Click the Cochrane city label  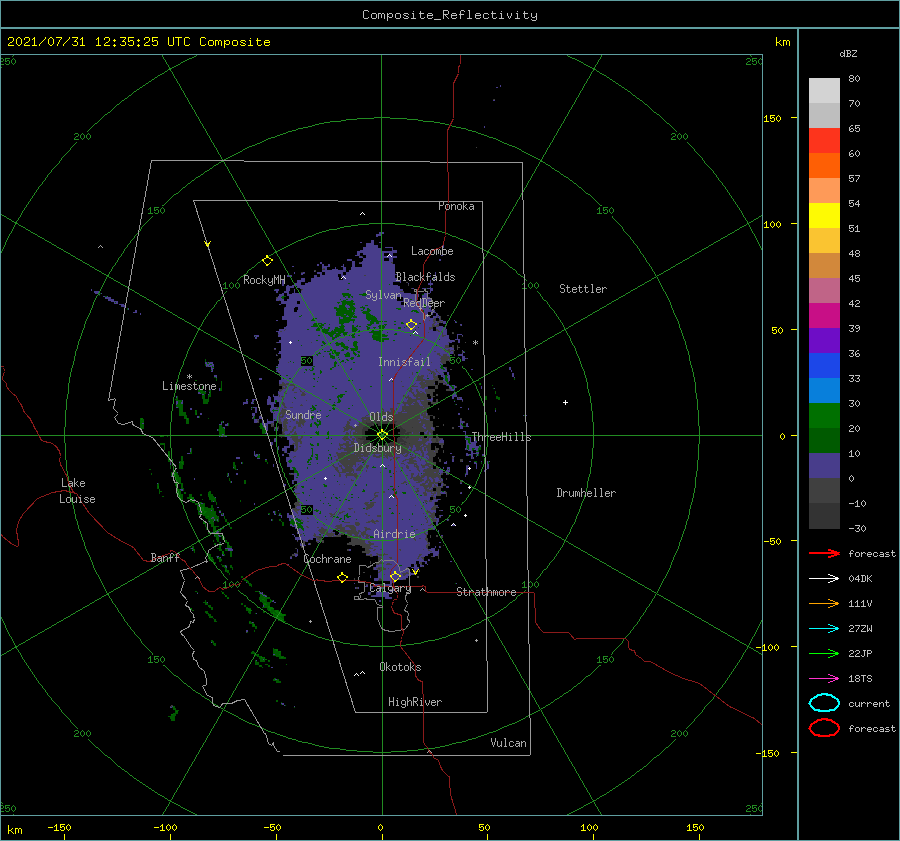pyautogui.click(x=327, y=559)
